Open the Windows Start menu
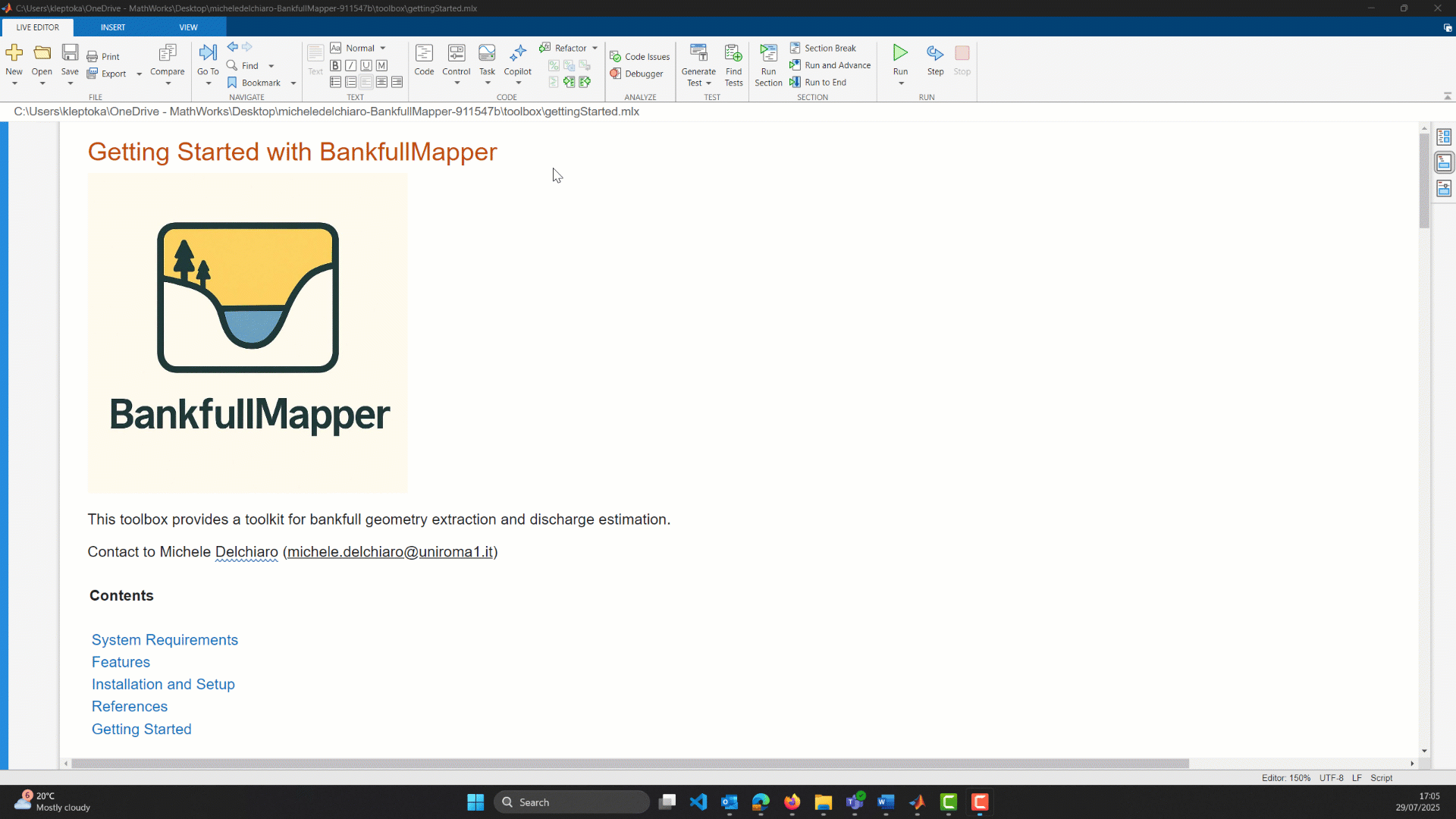The height and width of the screenshot is (819, 1456). (x=475, y=802)
